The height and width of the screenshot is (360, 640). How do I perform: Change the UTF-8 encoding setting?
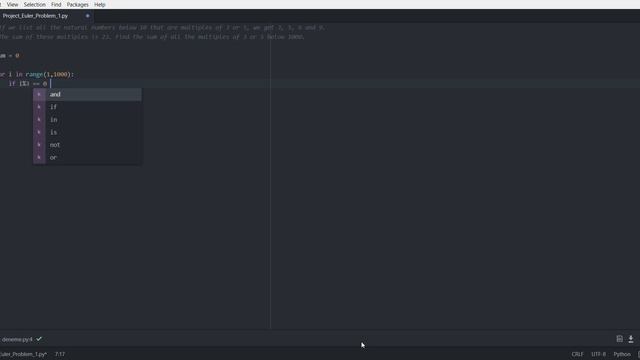coord(599,354)
